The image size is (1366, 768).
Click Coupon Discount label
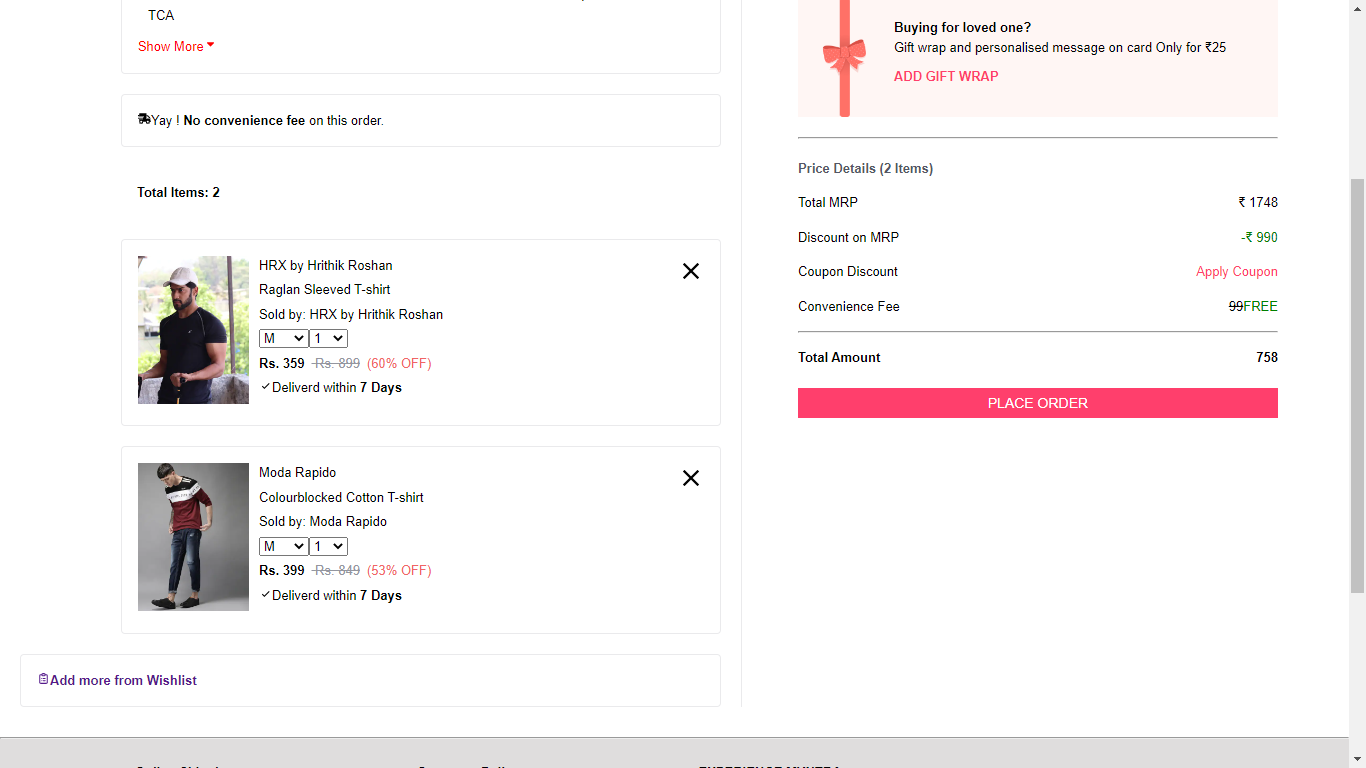point(848,271)
